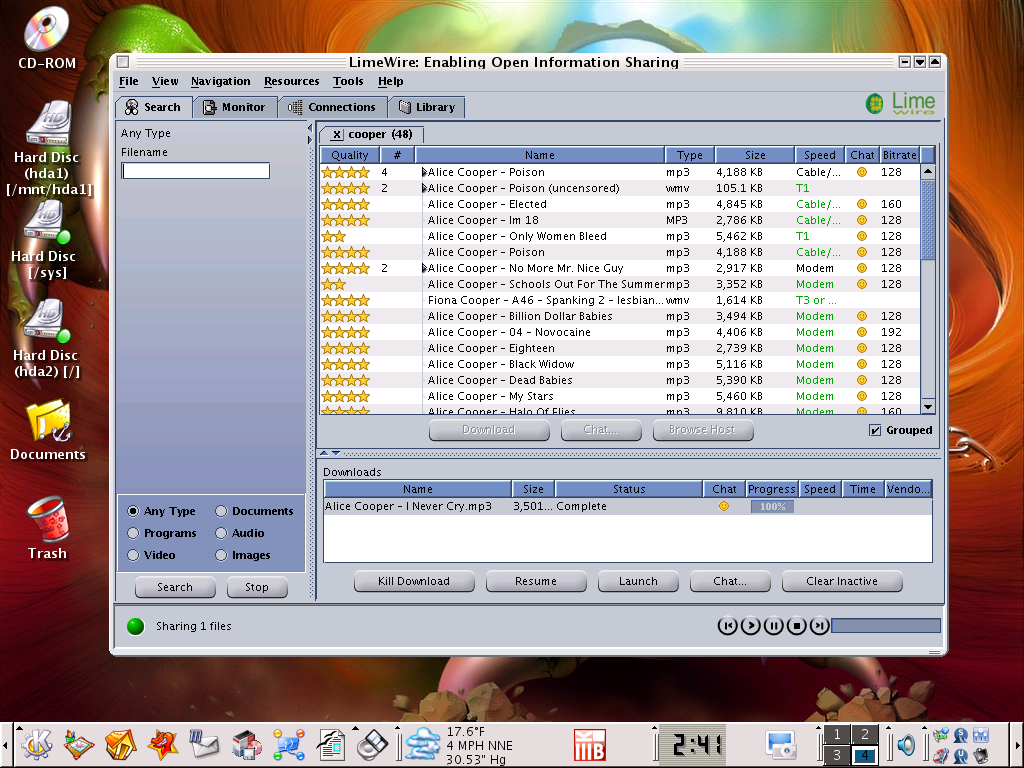Toggle the Grouped checkbox
The width and height of the screenshot is (1024, 768).
click(x=875, y=430)
